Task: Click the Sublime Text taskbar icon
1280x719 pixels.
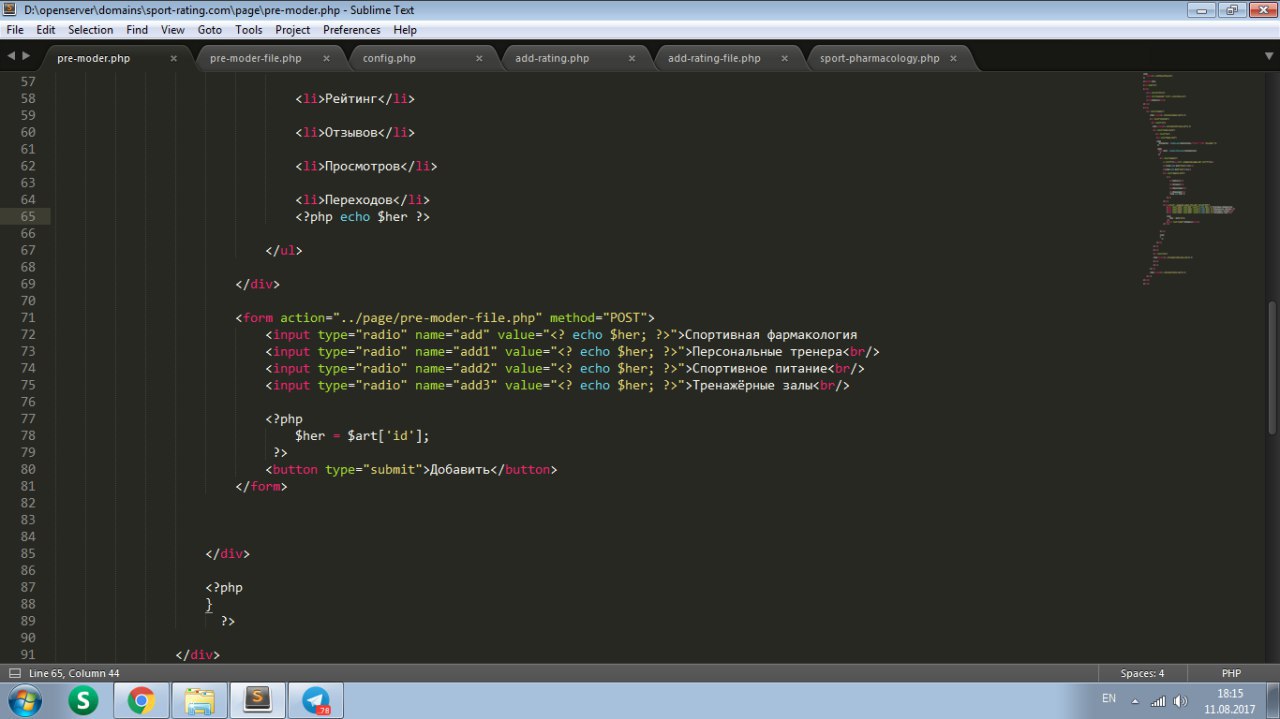Action: coord(258,700)
